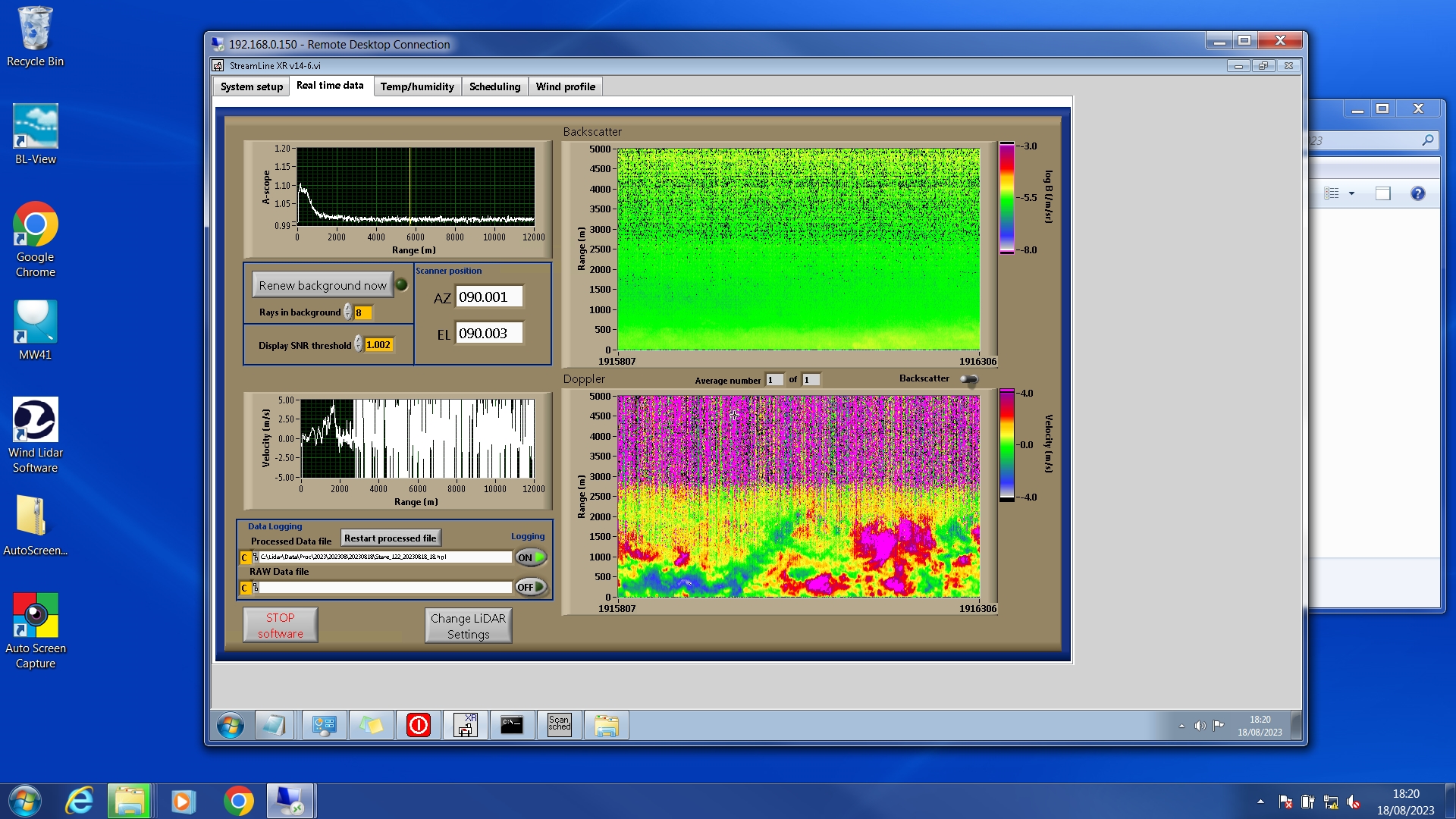Open the Temp/humidity tab
This screenshot has height=819, width=1456.
(416, 86)
